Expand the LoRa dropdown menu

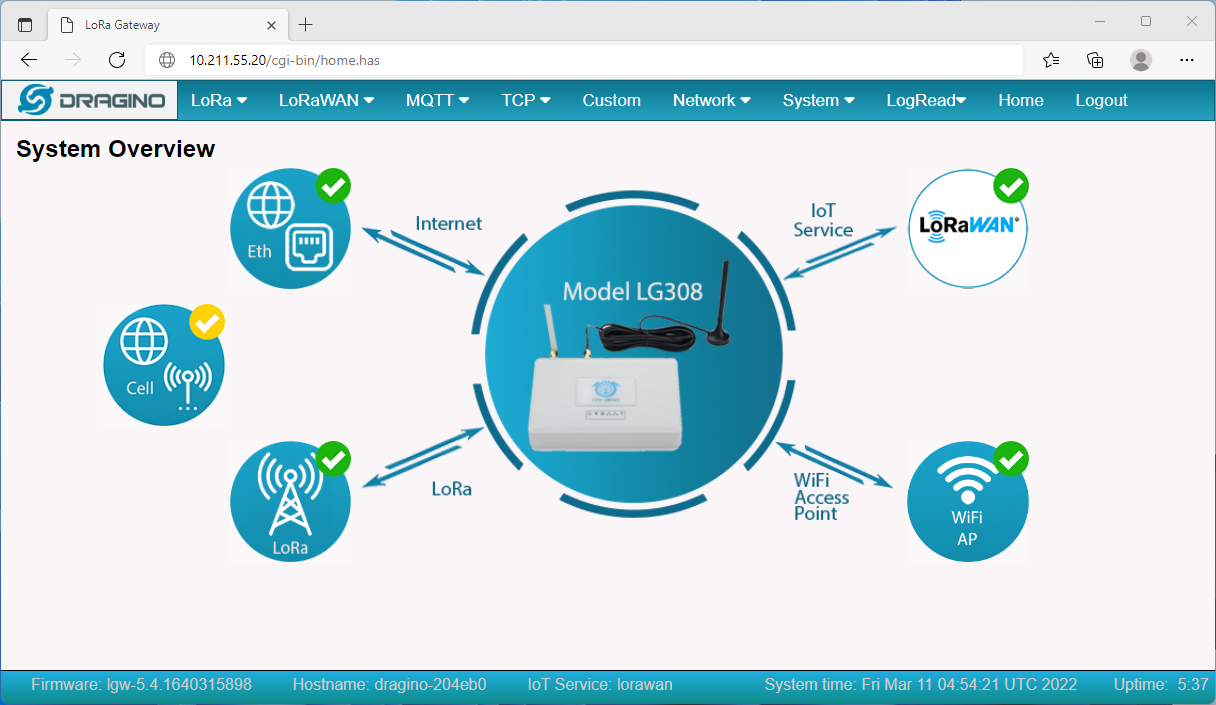click(219, 100)
